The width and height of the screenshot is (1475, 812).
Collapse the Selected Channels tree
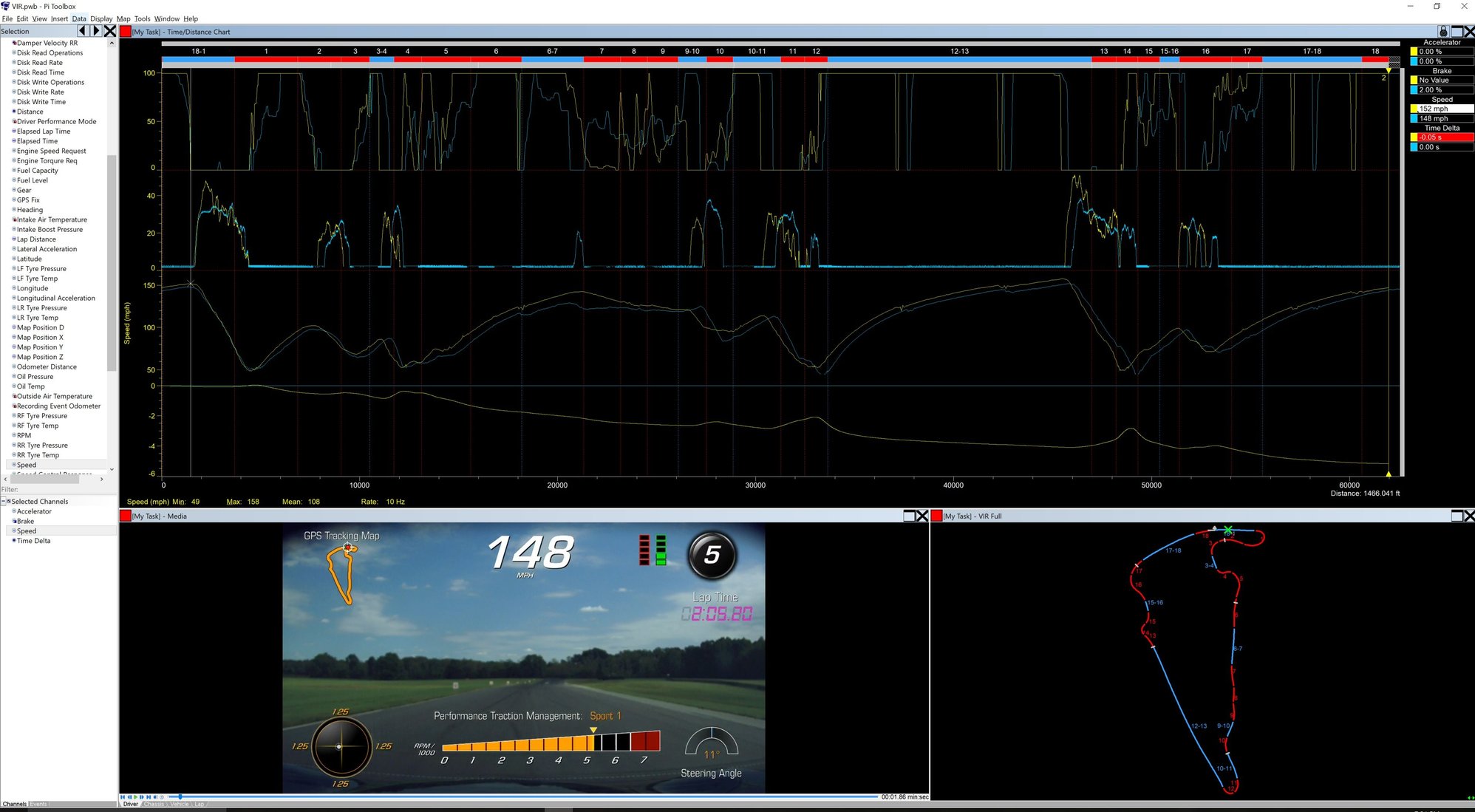[4, 501]
